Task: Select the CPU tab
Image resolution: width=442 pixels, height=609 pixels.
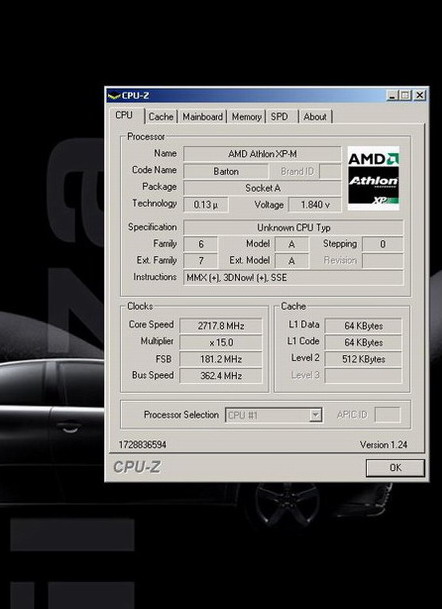Action: coord(124,115)
